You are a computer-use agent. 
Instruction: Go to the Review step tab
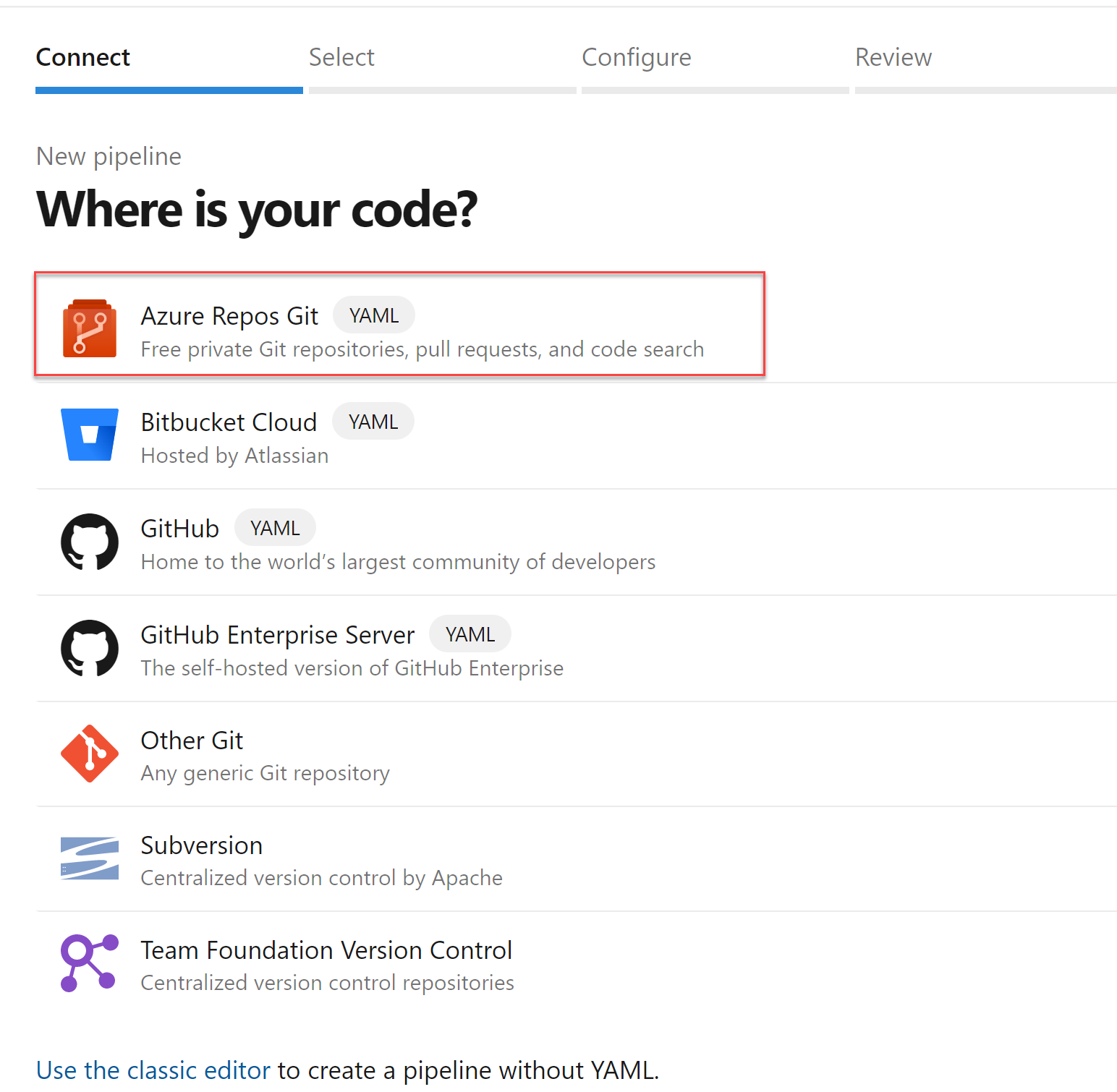893,58
